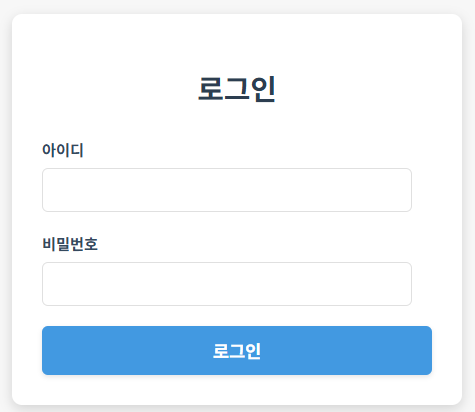Click the 로그인 heading at top
This screenshot has width=475, height=412.
click(237, 89)
